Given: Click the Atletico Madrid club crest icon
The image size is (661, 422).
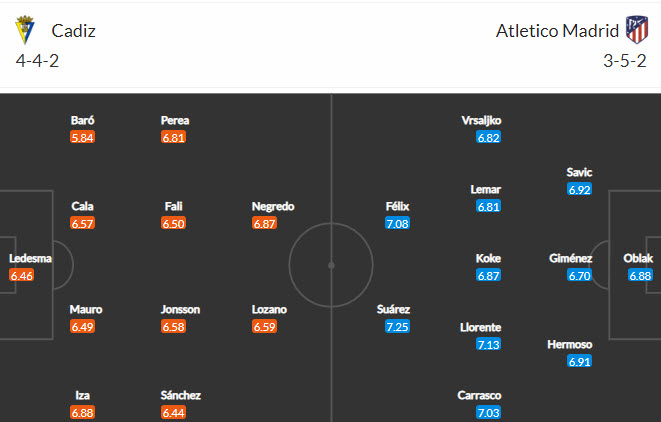Looking at the screenshot, I should [636, 30].
